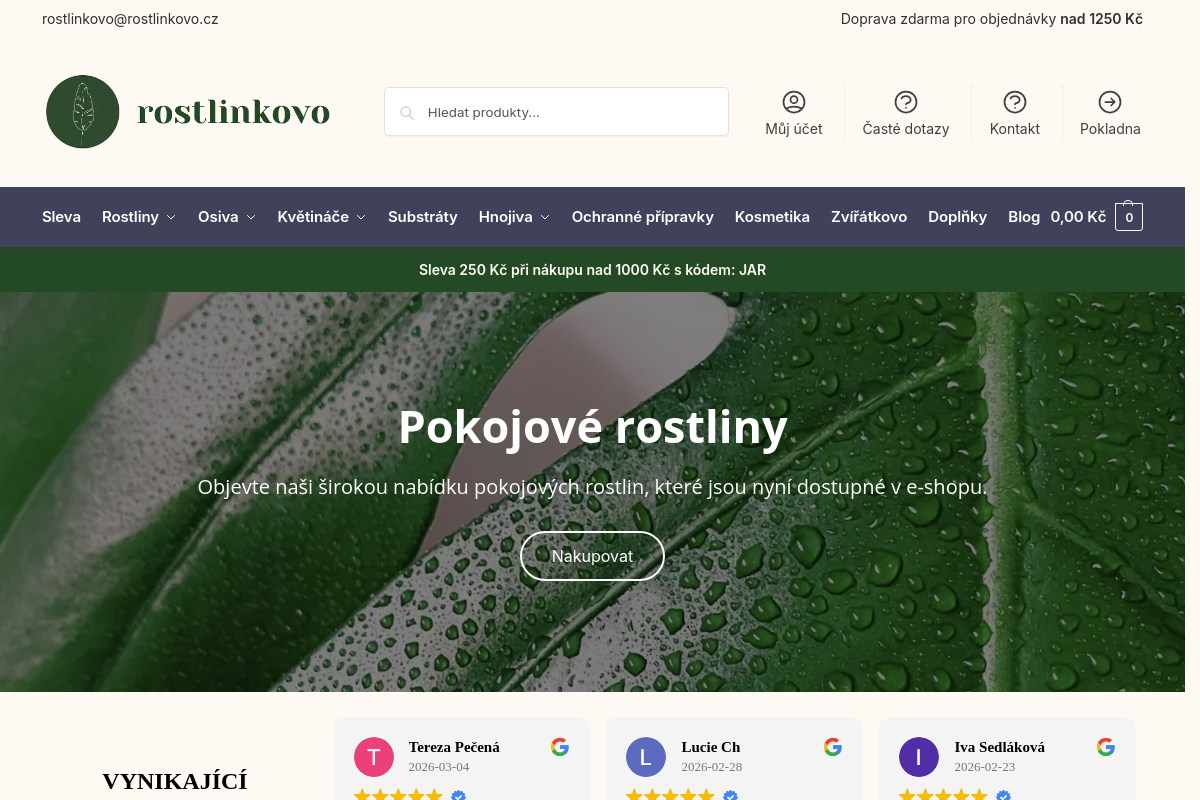The width and height of the screenshot is (1200, 800).
Task: Open the Sleva menu item
Action: 61,217
